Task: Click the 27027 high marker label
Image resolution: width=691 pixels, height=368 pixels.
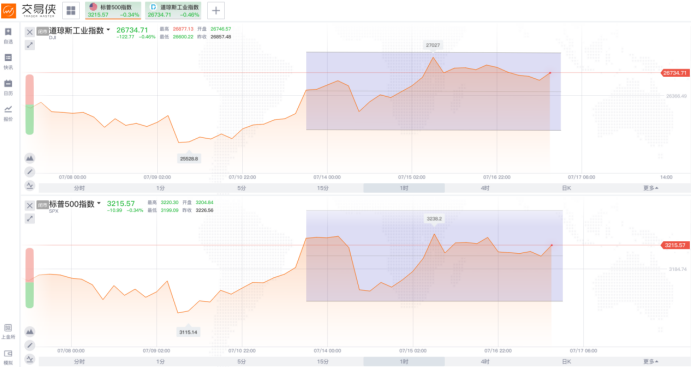Action: tap(433, 45)
